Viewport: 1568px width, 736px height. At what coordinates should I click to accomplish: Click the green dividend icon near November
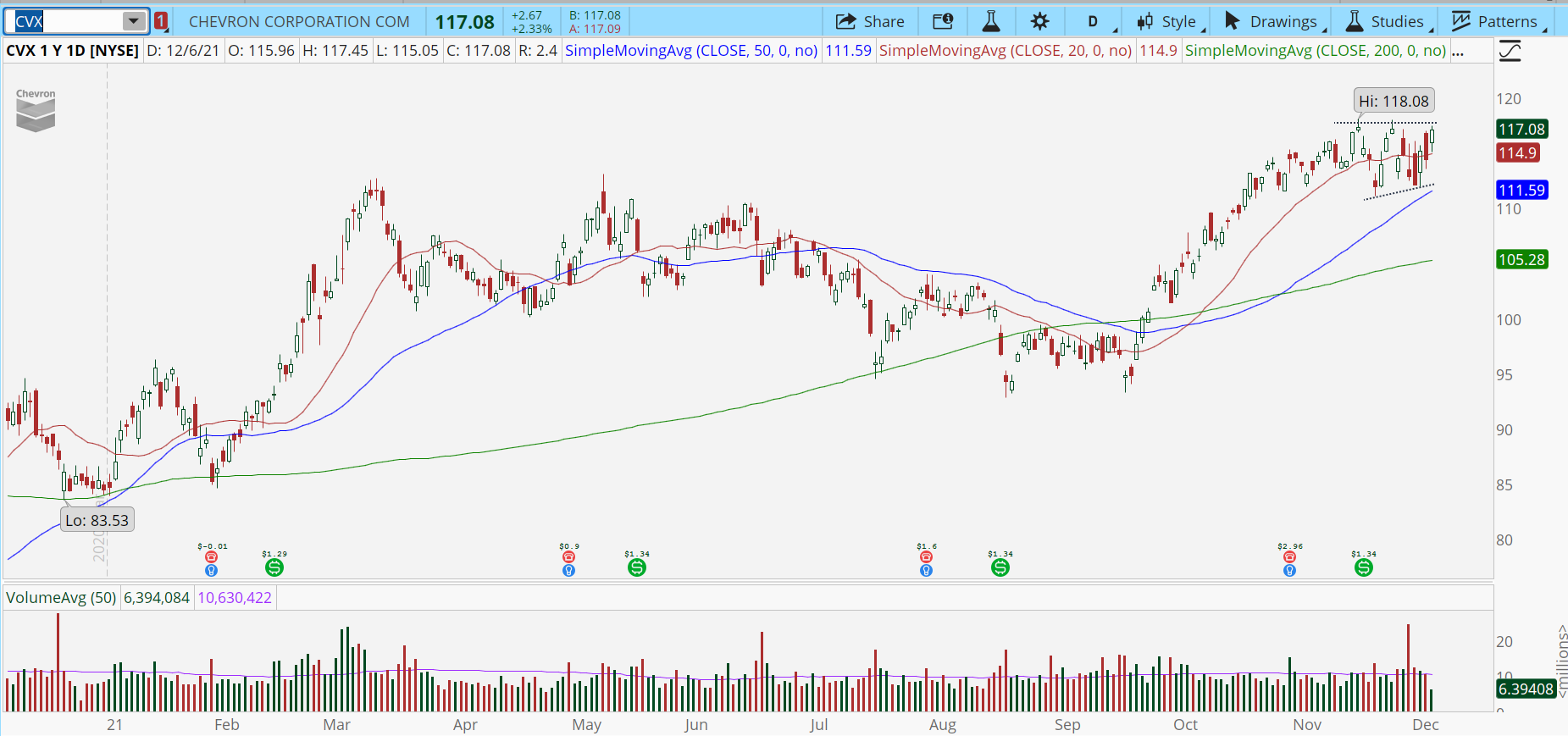click(x=1364, y=567)
